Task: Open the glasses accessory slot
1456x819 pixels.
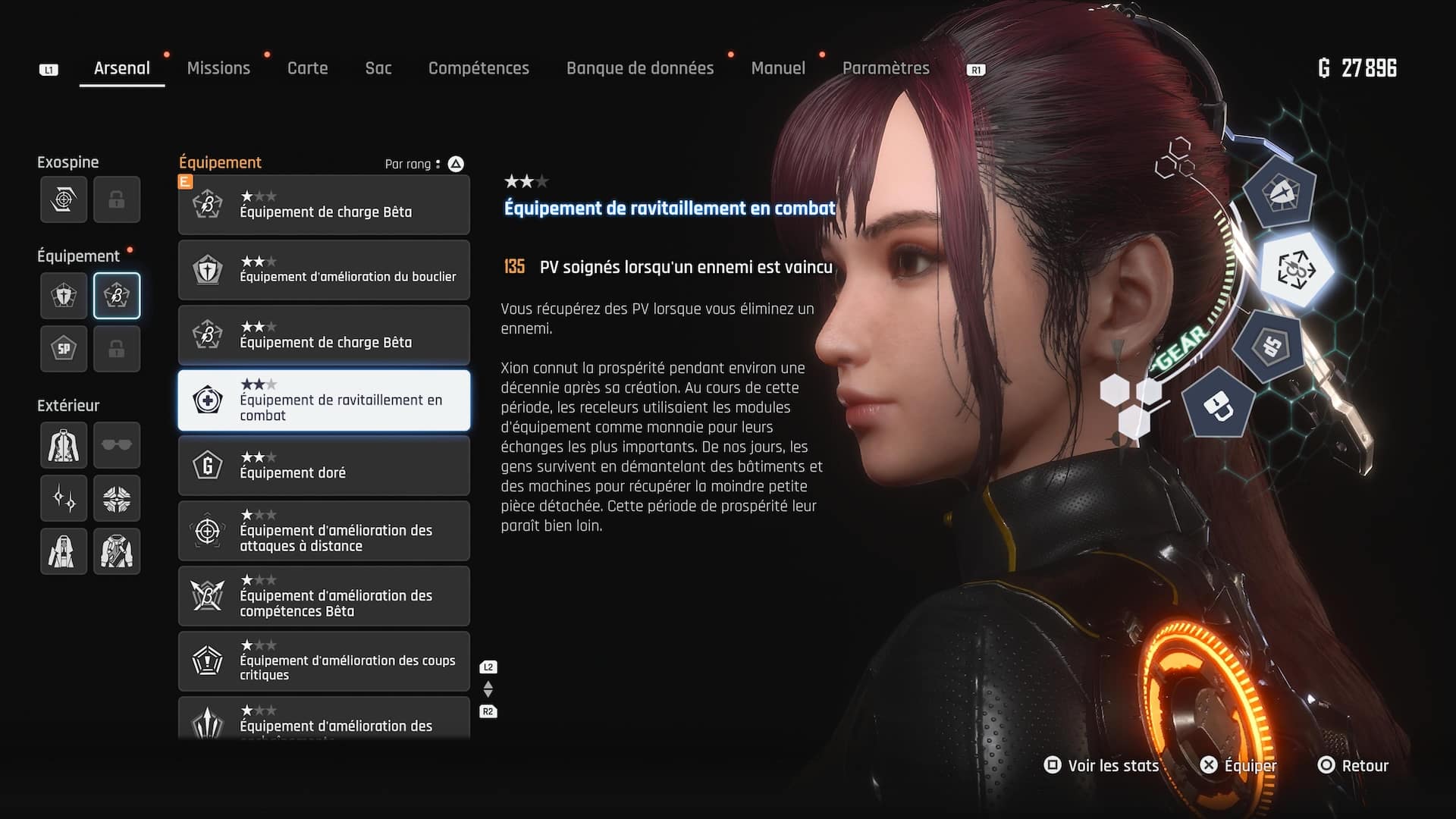Action: (117, 445)
